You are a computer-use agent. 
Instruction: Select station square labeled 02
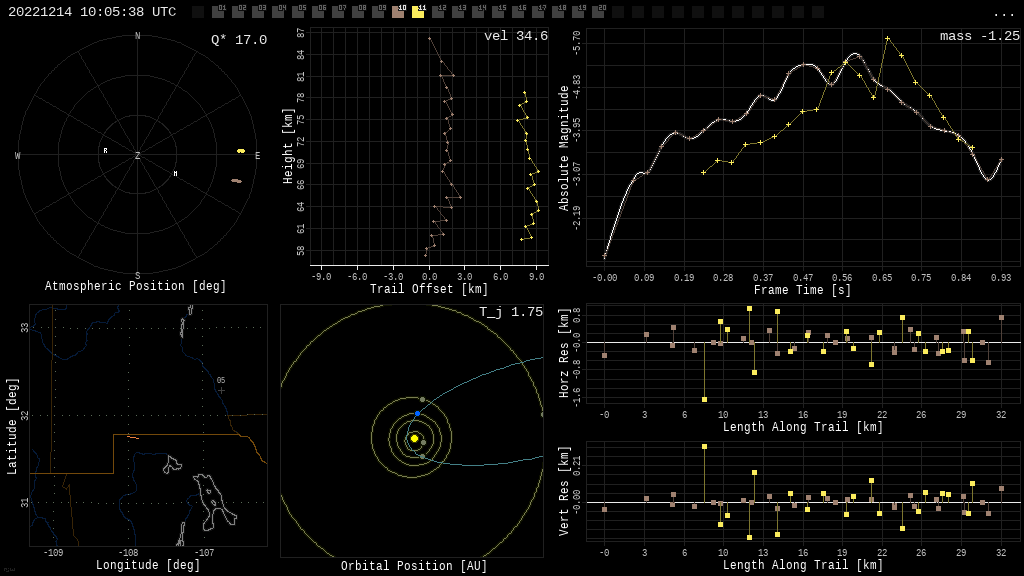coord(238,12)
